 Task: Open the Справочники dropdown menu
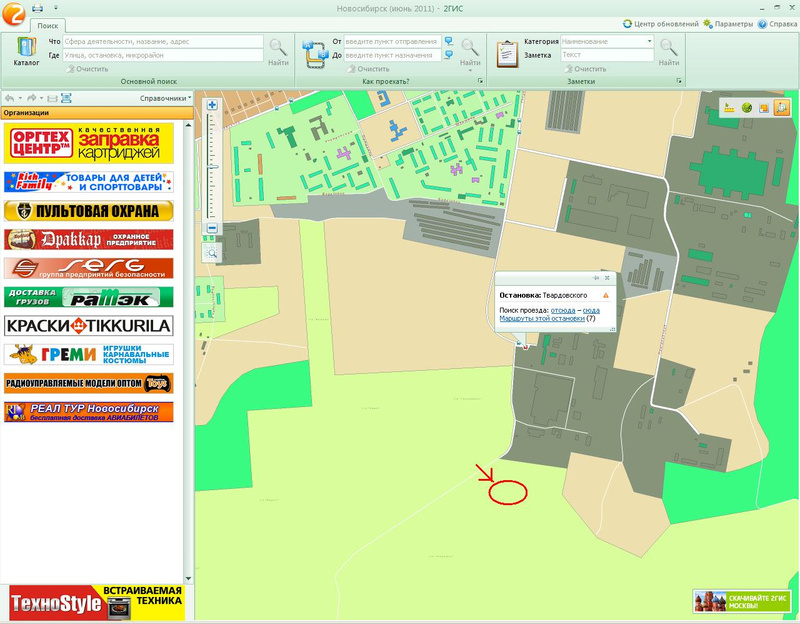166,98
